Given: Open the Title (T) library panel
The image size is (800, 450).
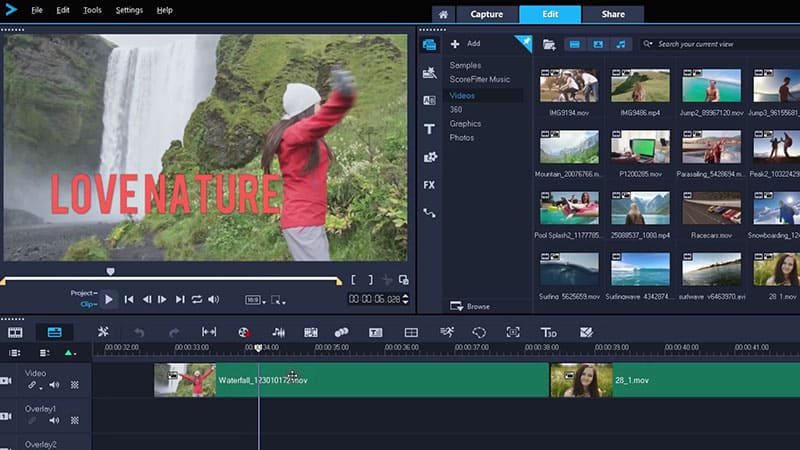Looking at the screenshot, I should pyautogui.click(x=429, y=129).
